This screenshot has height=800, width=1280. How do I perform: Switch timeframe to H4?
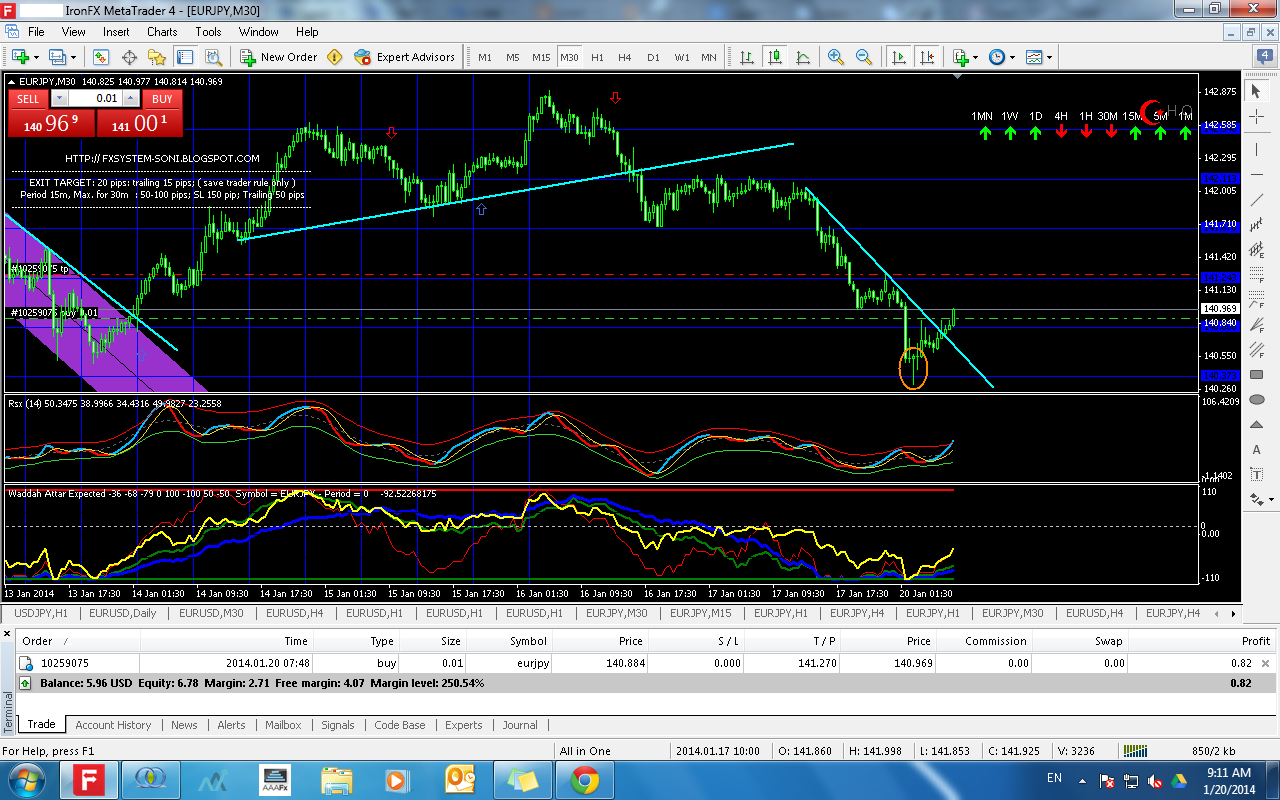pyautogui.click(x=625, y=57)
